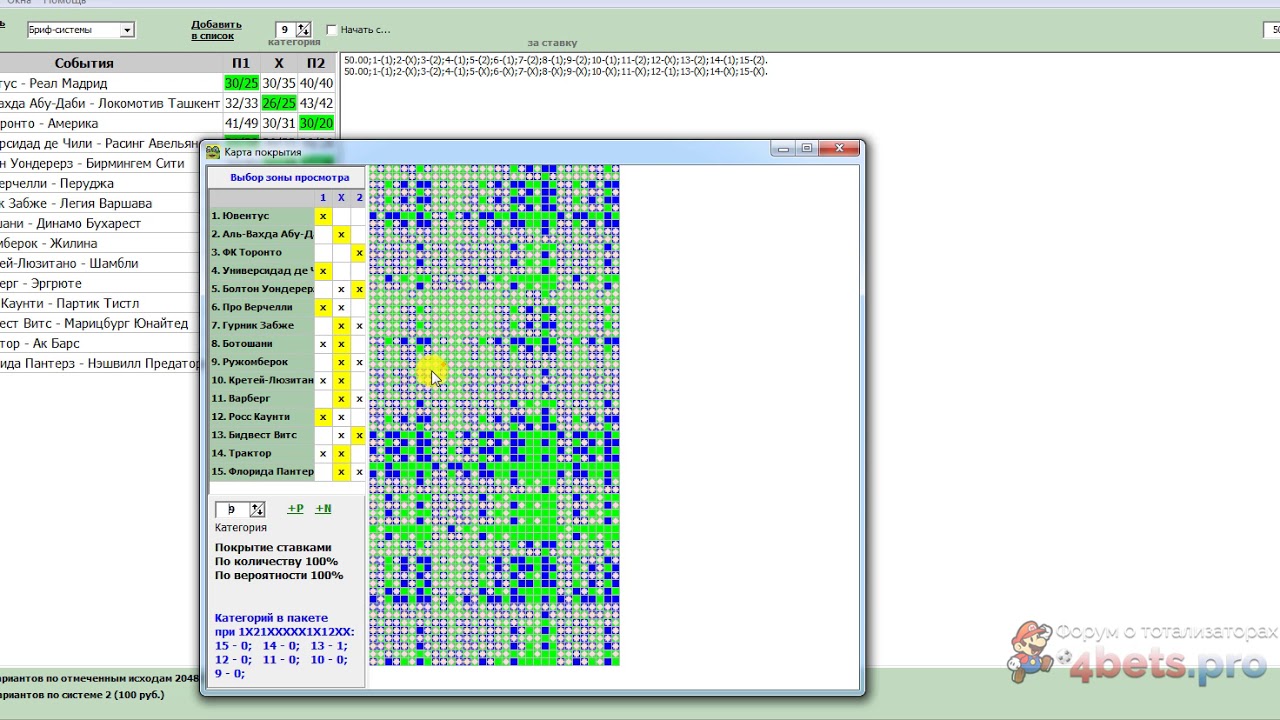Toggle outcome 2 for Гурник Забже

[359, 325]
